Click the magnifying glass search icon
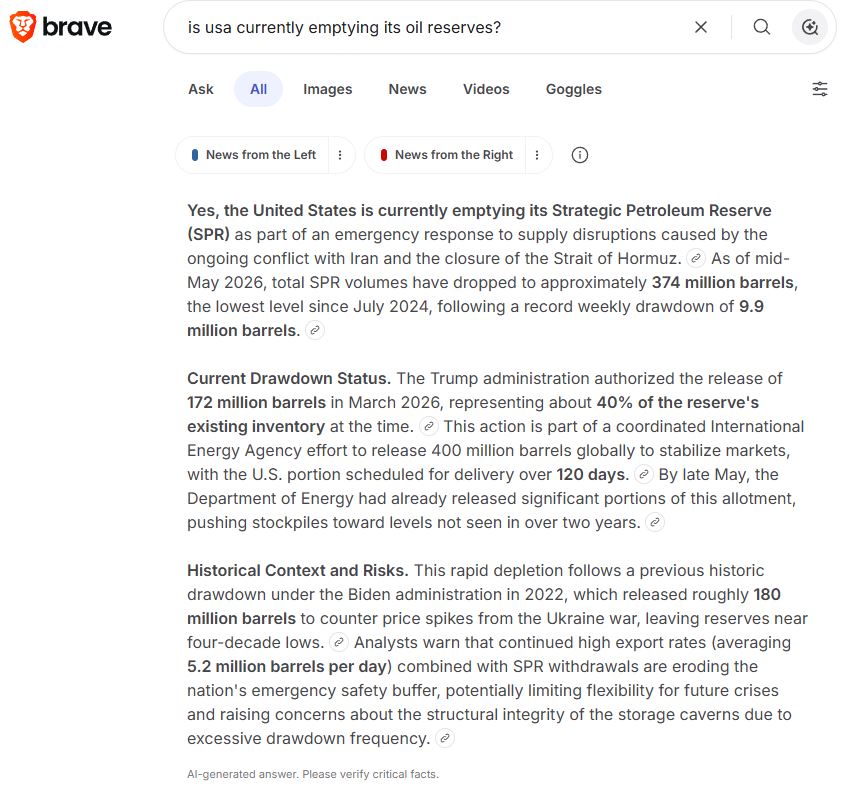861x787 pixels. [x=762, y=27]
